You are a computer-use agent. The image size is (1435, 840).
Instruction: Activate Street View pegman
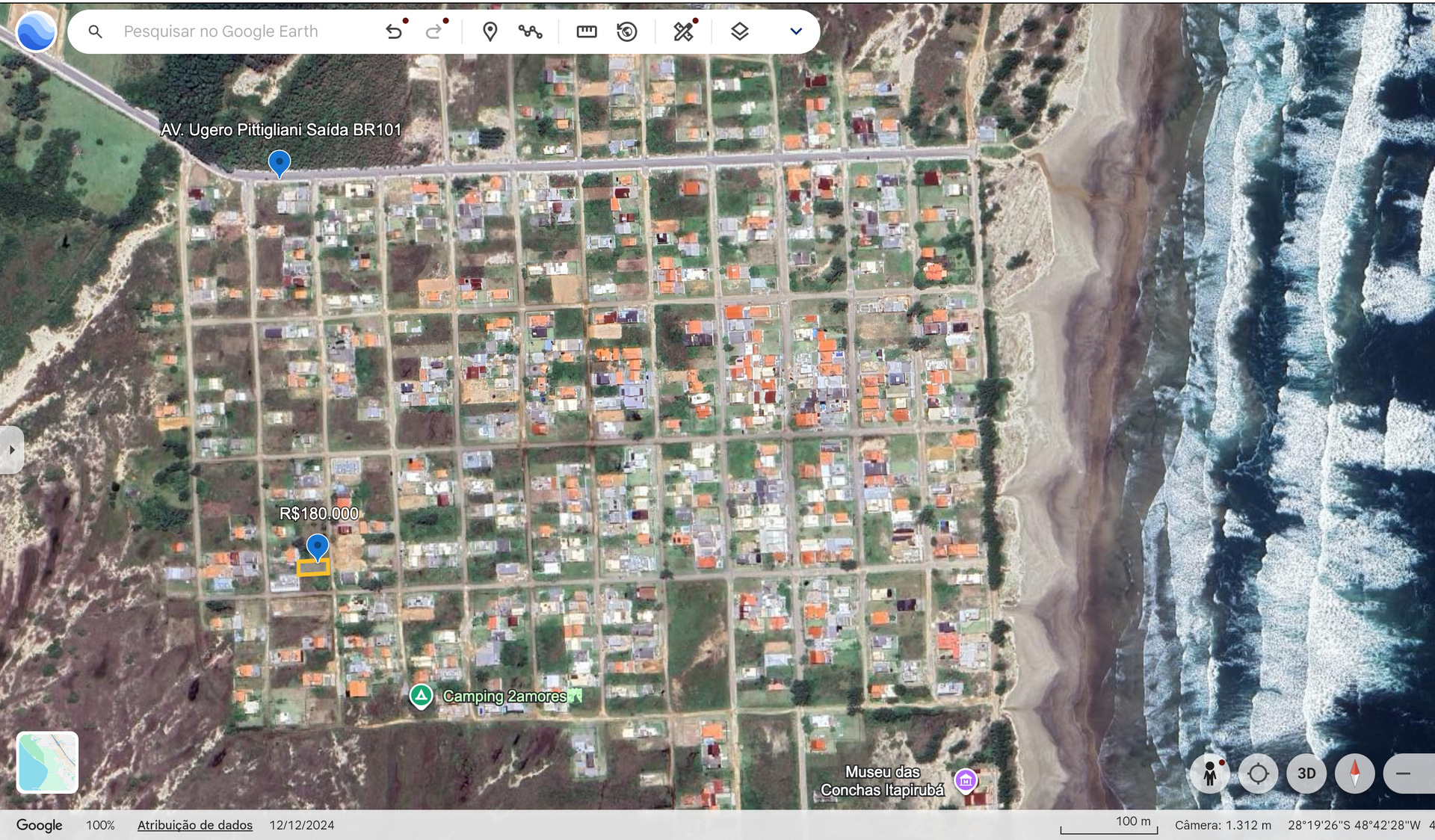(x=1210, y=773)
